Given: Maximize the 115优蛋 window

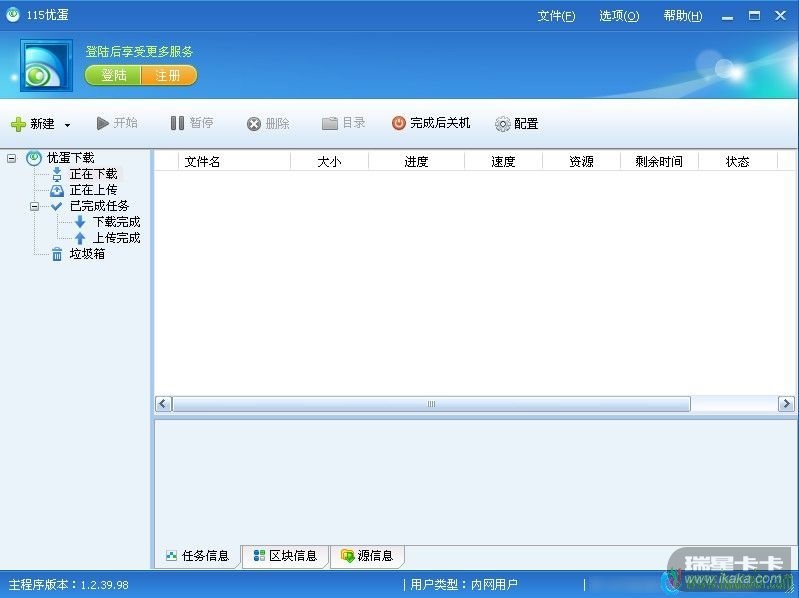Looking at the screenshot, I should tap(754, 16).
